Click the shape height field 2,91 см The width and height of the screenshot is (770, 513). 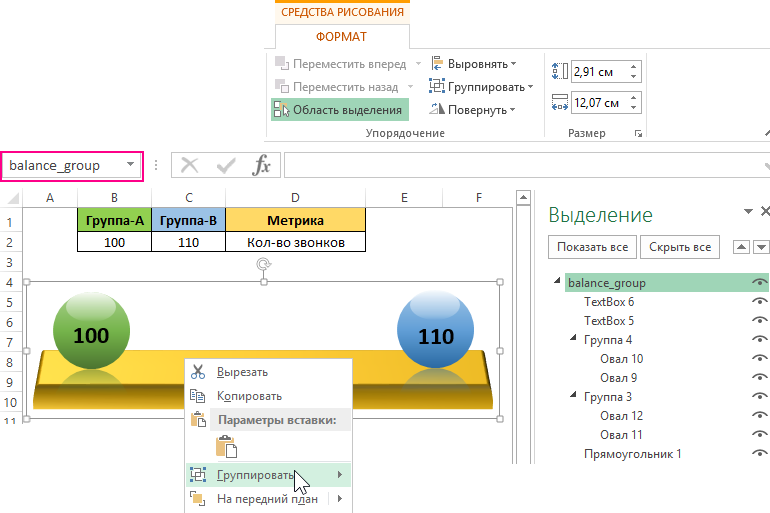[600, 72]
